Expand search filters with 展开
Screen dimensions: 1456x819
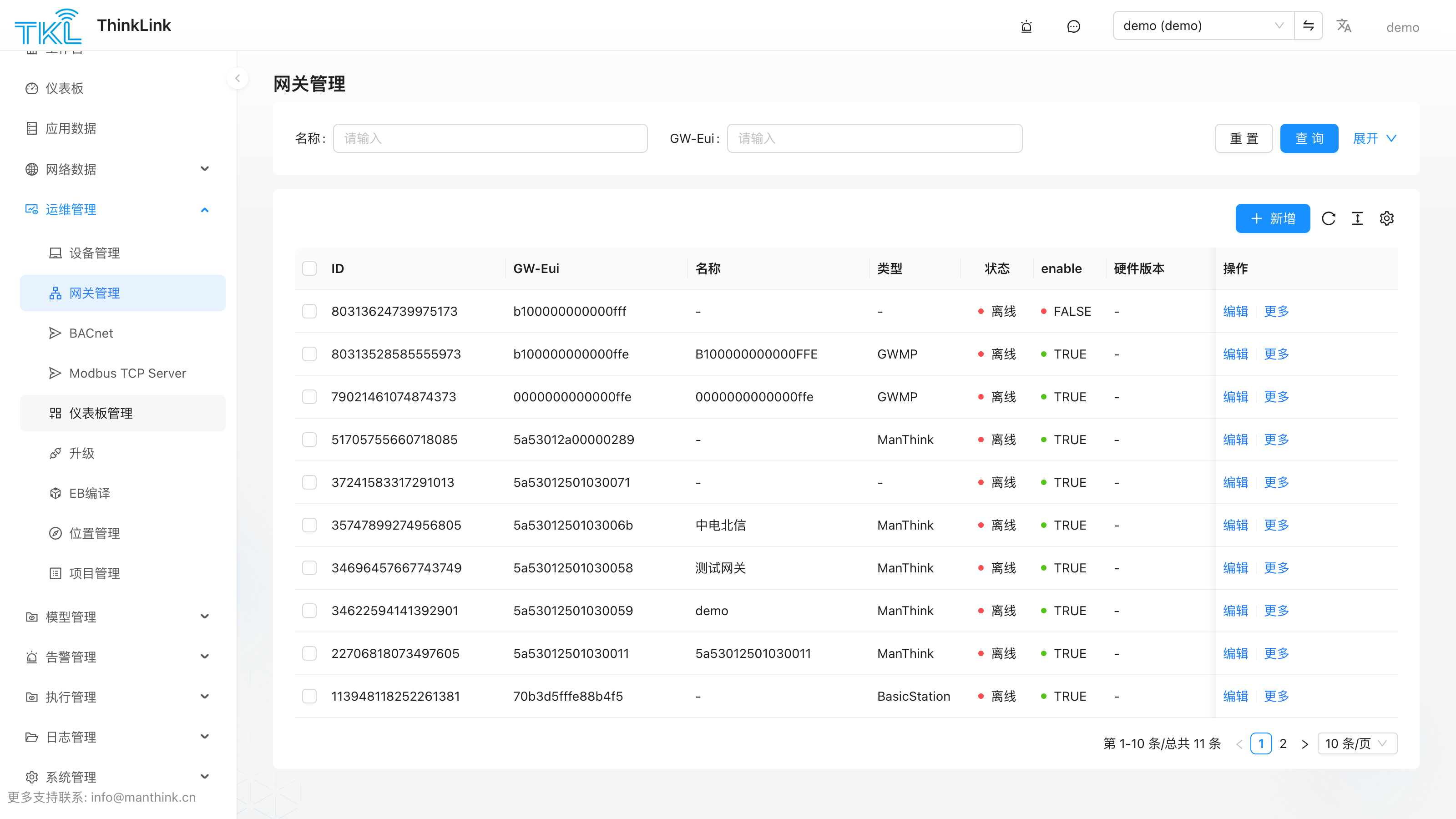tap(1375, 138)
